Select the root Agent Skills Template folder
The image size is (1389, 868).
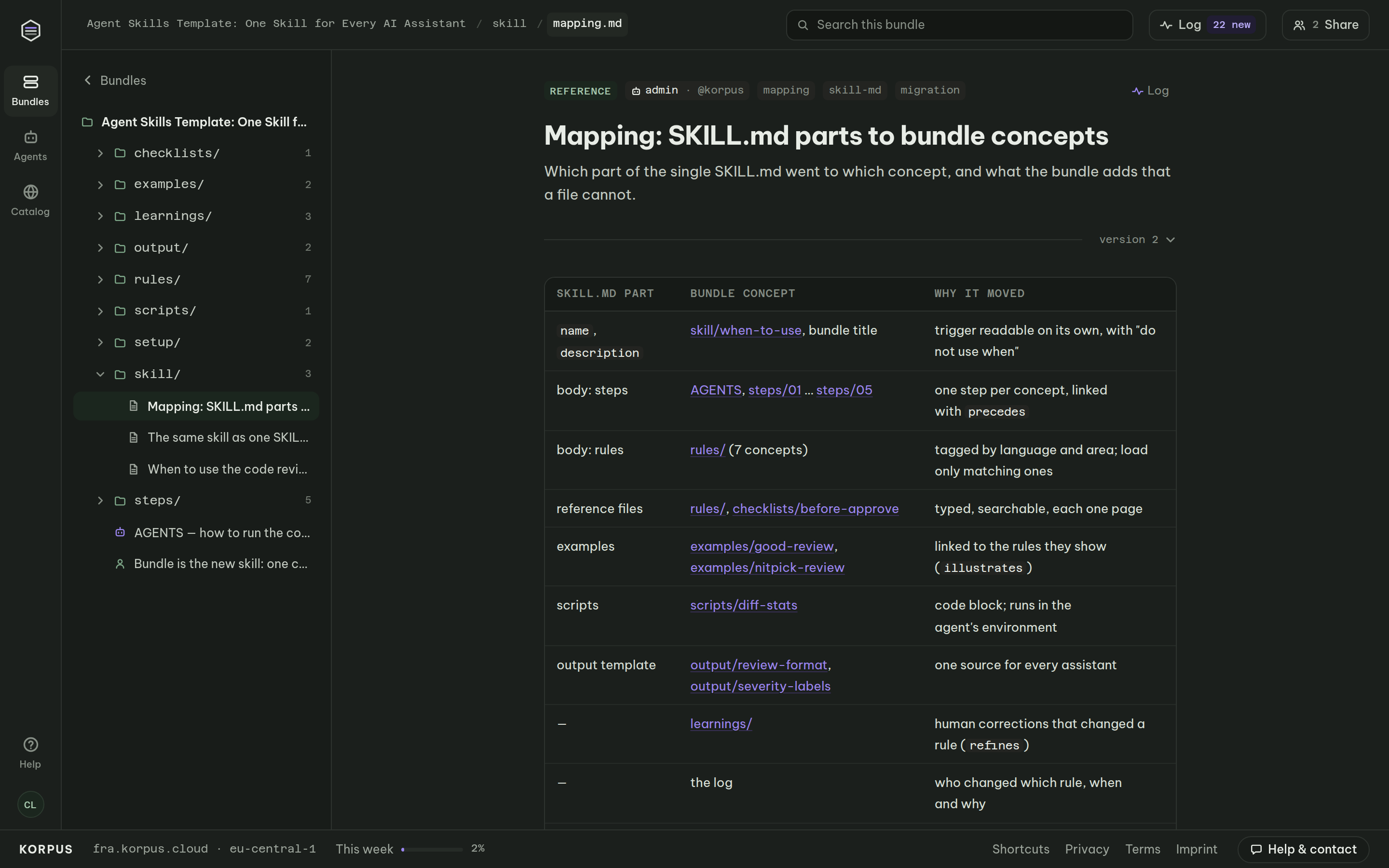[x=196, y=122]
